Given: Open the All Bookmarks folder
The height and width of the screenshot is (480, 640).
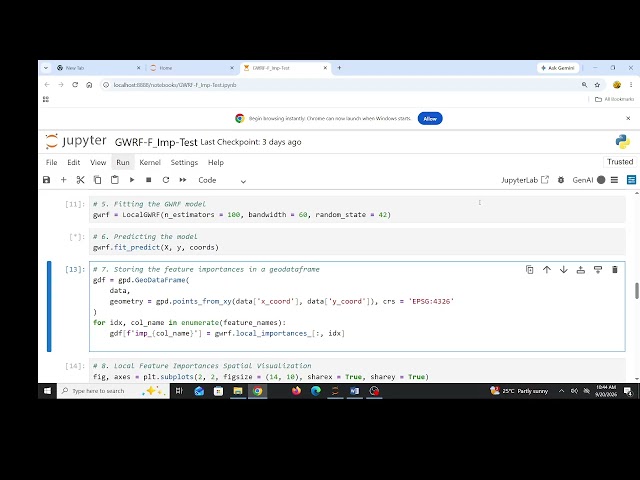Looking at the screenshot, I should 615,99.
